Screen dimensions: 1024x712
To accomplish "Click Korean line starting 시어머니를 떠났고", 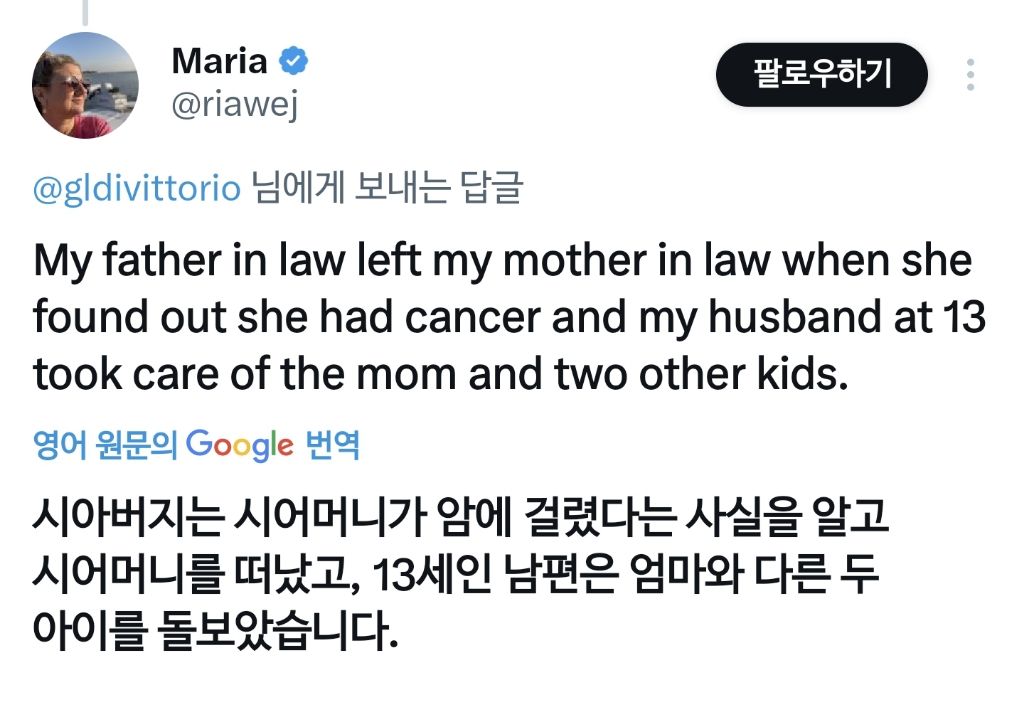I will tap(453, 577).
